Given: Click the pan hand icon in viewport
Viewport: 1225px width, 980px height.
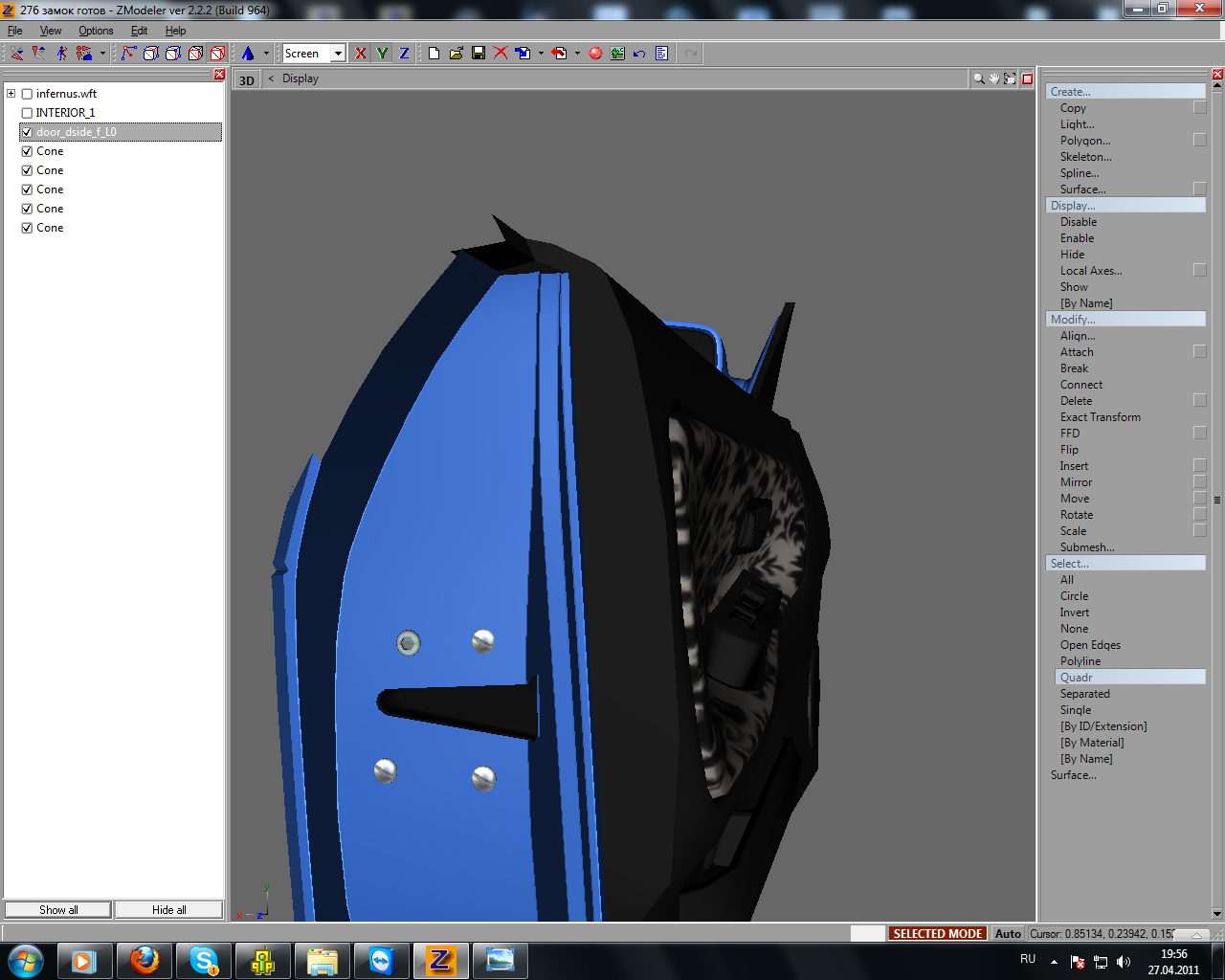Looking at the screenshot, I should pos(994,79).
